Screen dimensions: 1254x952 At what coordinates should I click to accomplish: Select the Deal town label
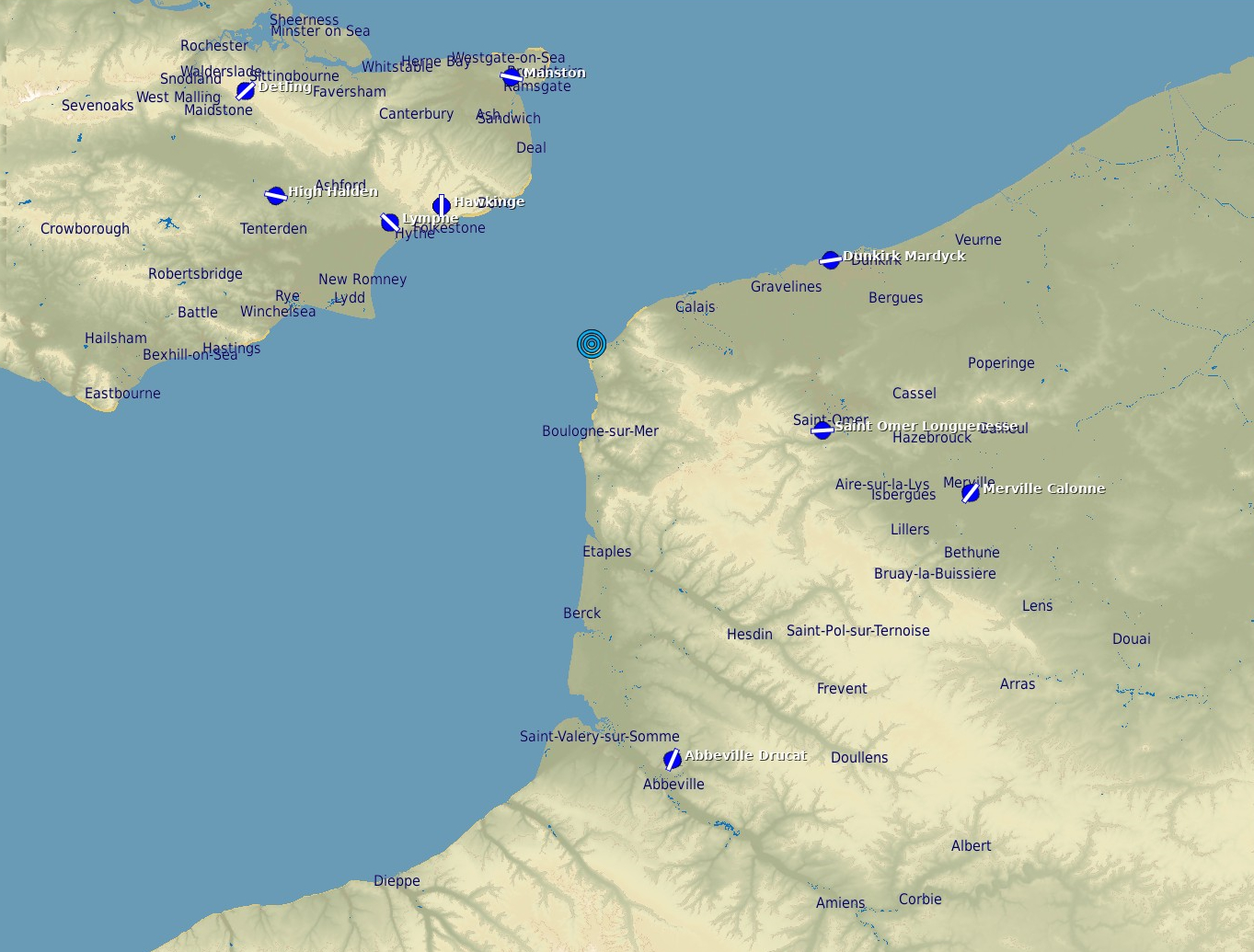[x=531, y=148]
